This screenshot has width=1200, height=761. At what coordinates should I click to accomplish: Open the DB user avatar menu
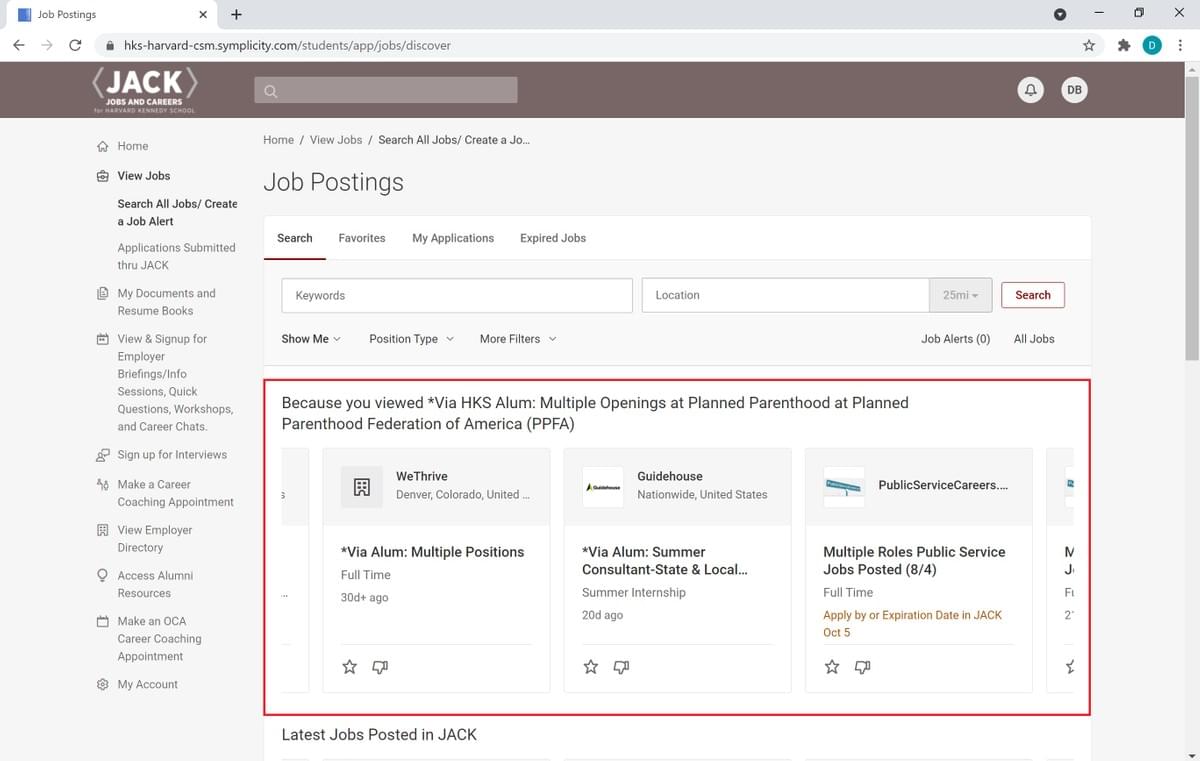[1074, 90]
